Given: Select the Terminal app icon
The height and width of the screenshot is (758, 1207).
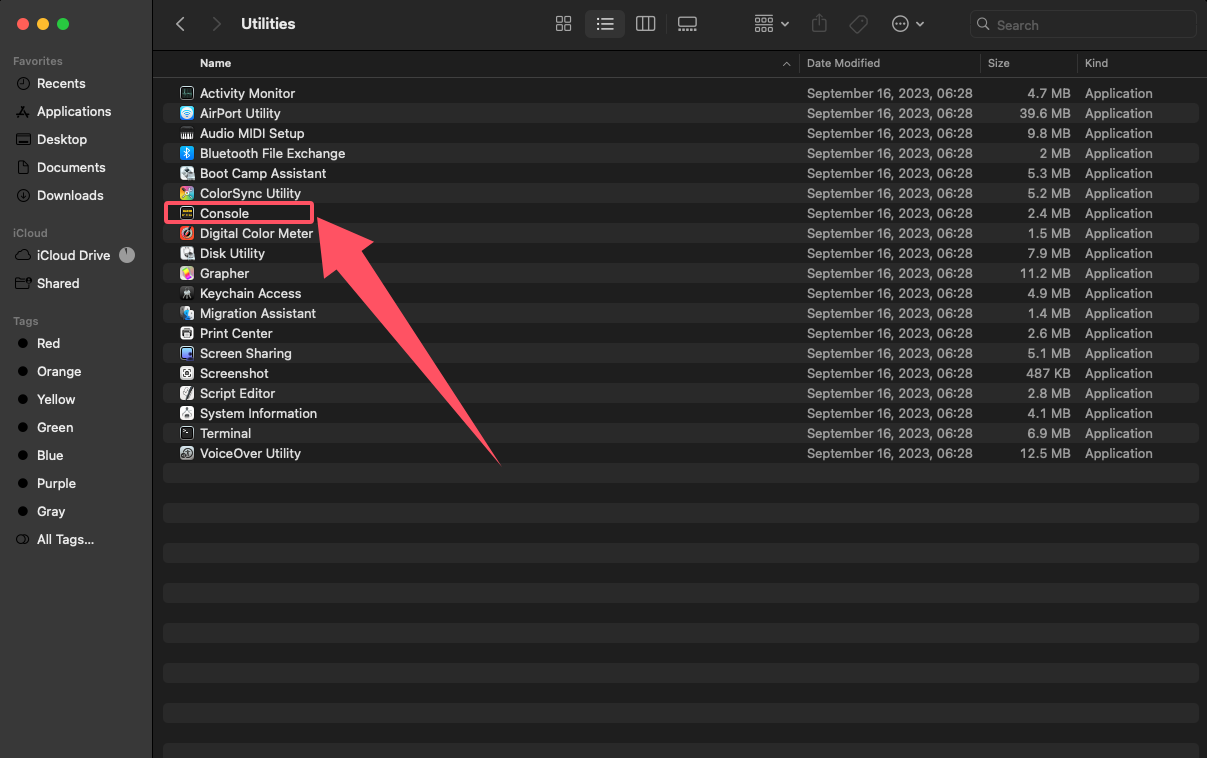Looking at the screenshot, I should [187, 433].
